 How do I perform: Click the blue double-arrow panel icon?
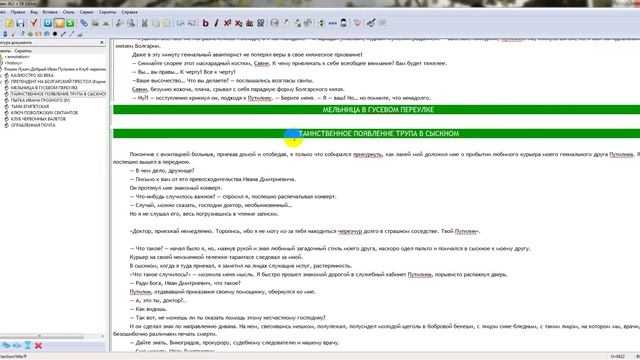click(x=17, y=346)
